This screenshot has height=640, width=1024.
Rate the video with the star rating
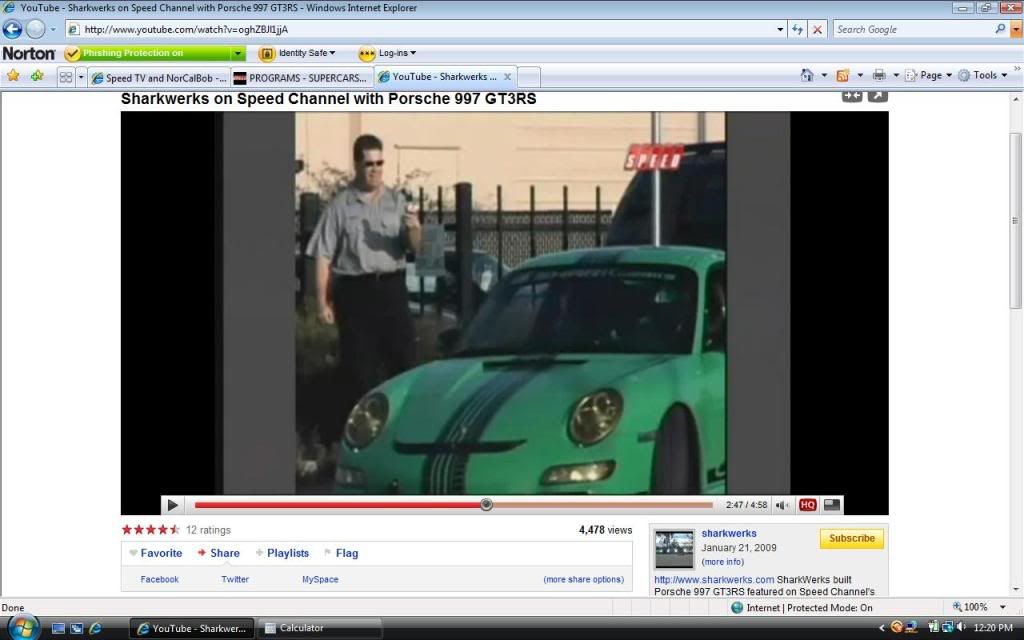[150, 530]
